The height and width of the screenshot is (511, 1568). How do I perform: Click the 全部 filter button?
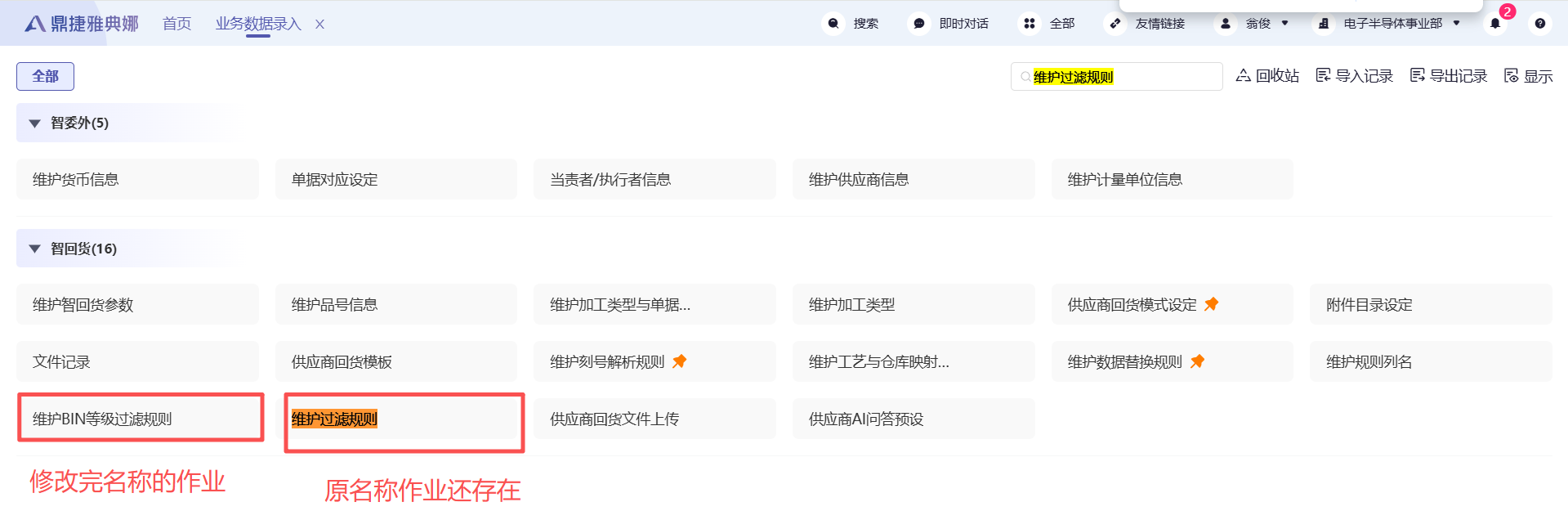[x=45, y=76]
